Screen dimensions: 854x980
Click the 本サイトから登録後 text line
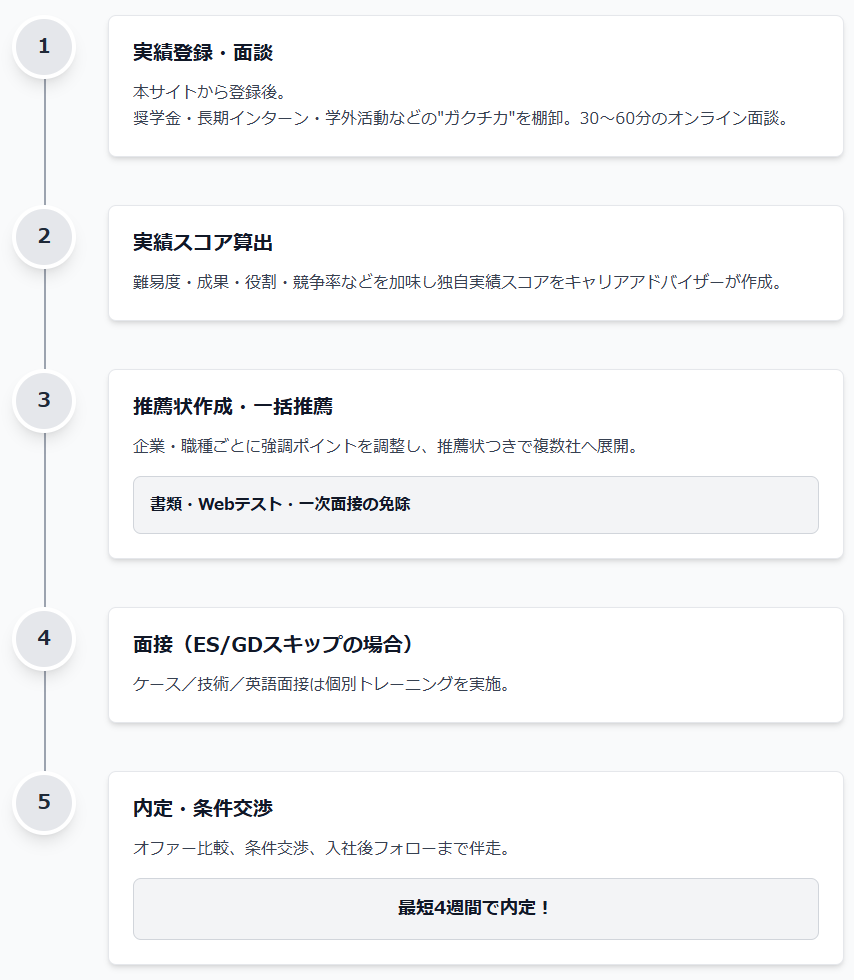pos(210,92)
